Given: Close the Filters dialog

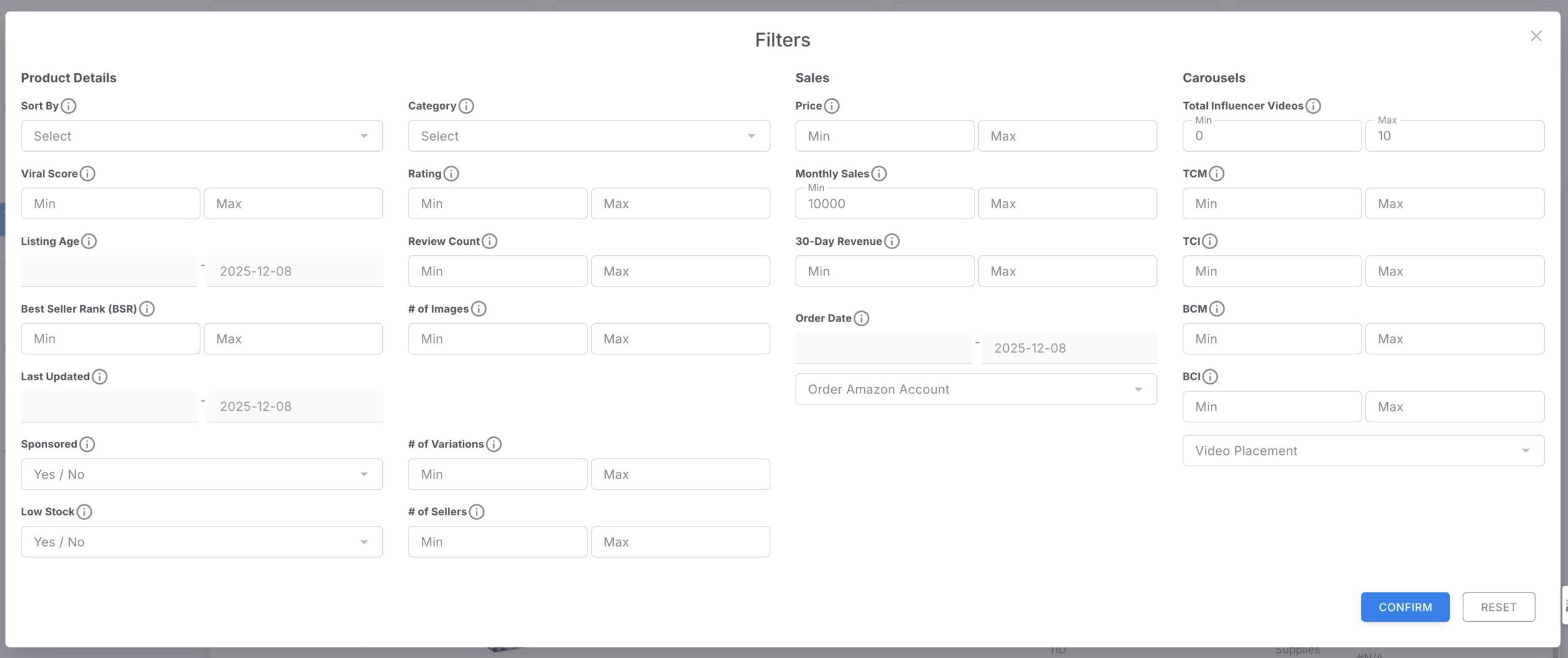Looking at the screenshot, I should pyautogui.click(x=1536, y=36).
